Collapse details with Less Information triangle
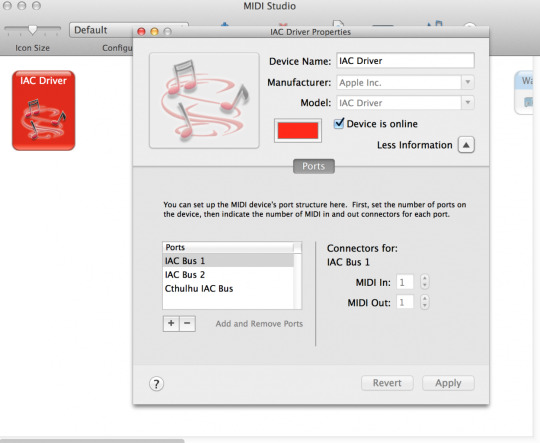 [466, 145]
